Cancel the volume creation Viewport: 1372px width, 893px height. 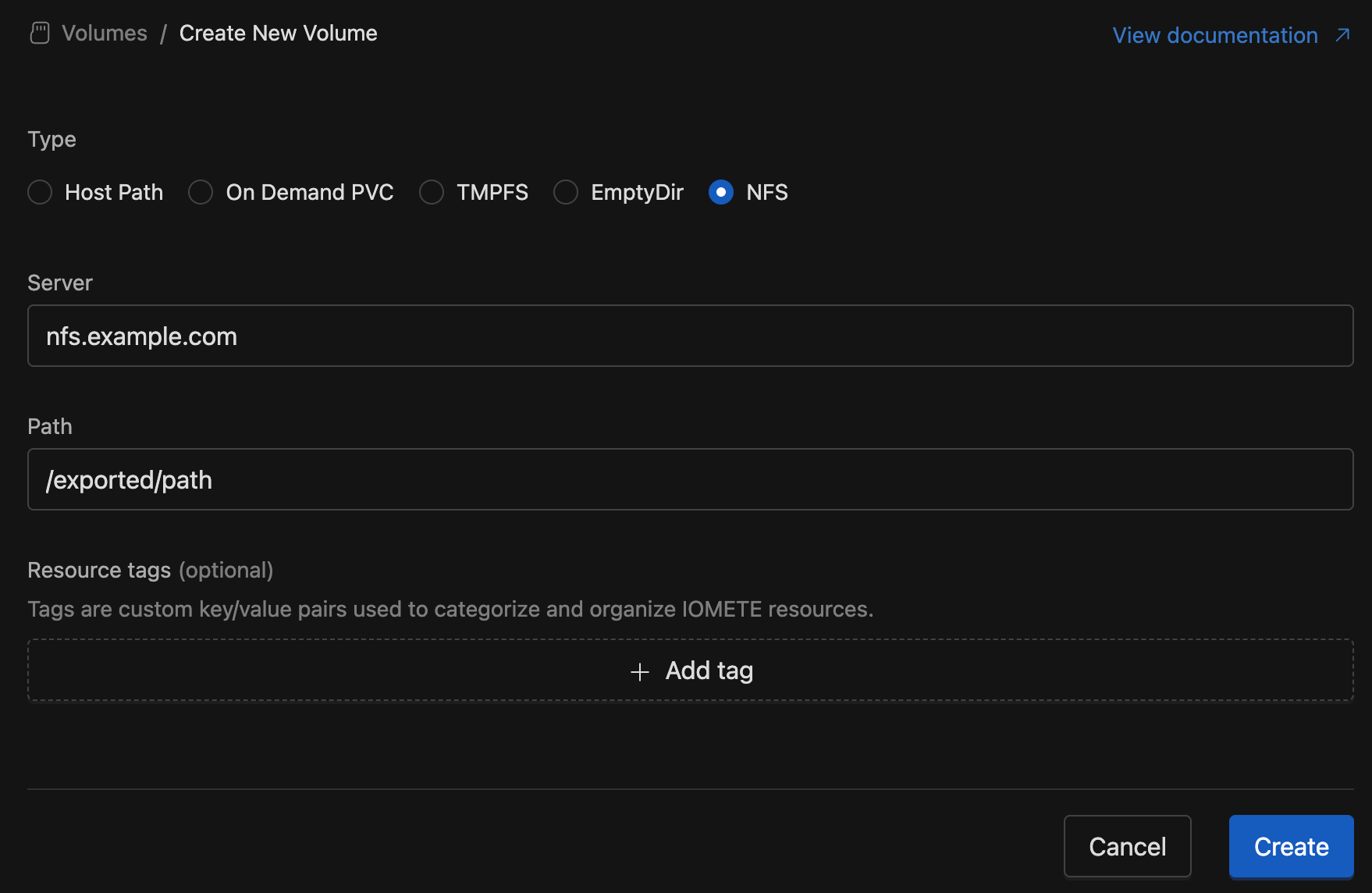[x=1127, y=846]
